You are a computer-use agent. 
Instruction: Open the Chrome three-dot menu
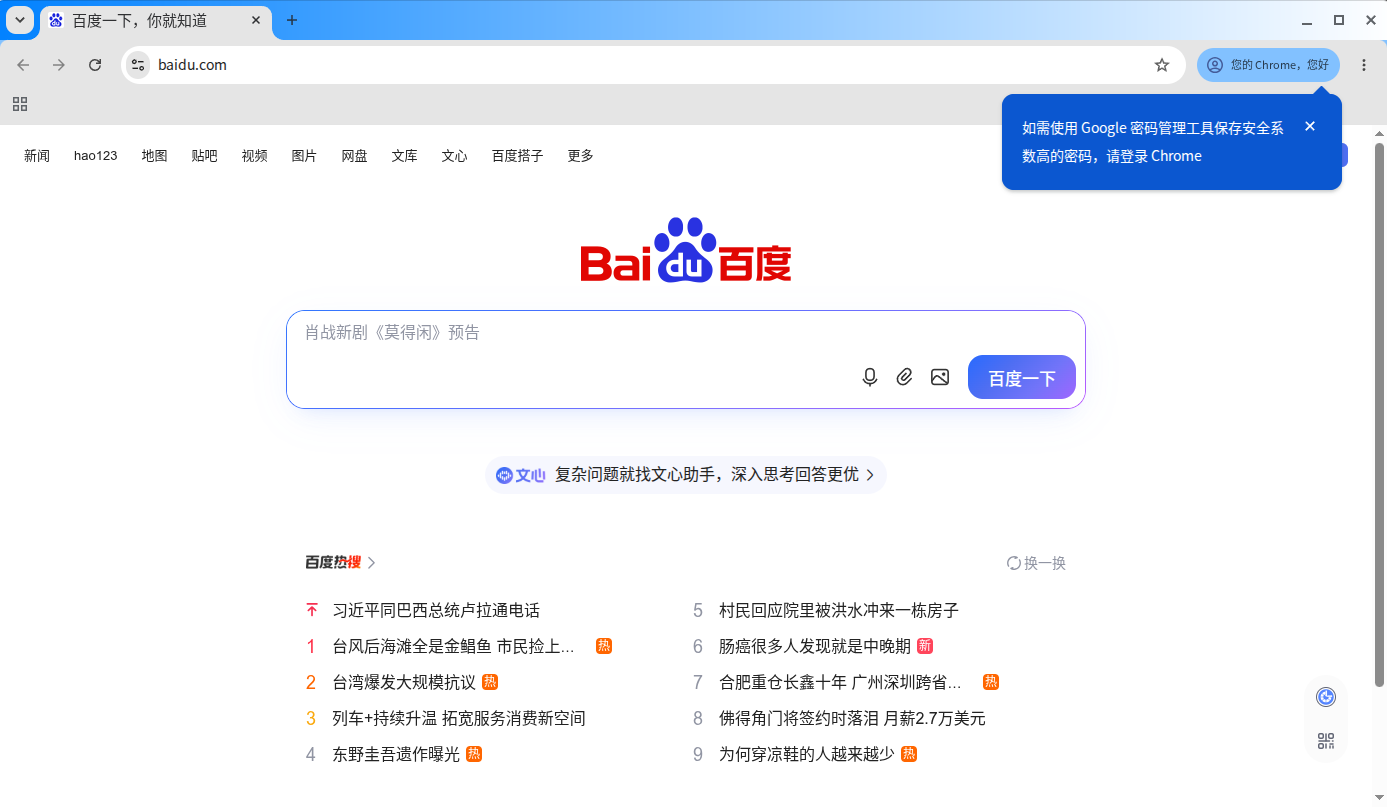point(1364,65)
